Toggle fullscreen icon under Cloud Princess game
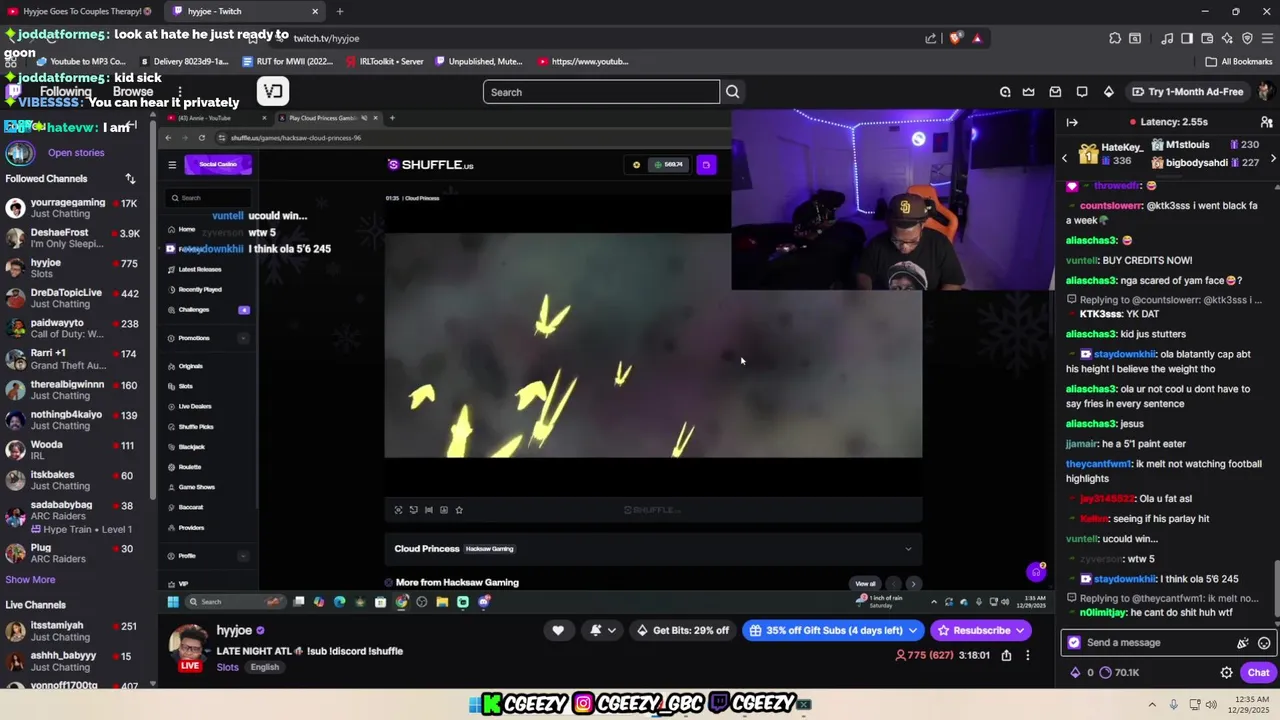This screenshot has width=1280, height=720. pyautogui.click(x=398, y=510)
